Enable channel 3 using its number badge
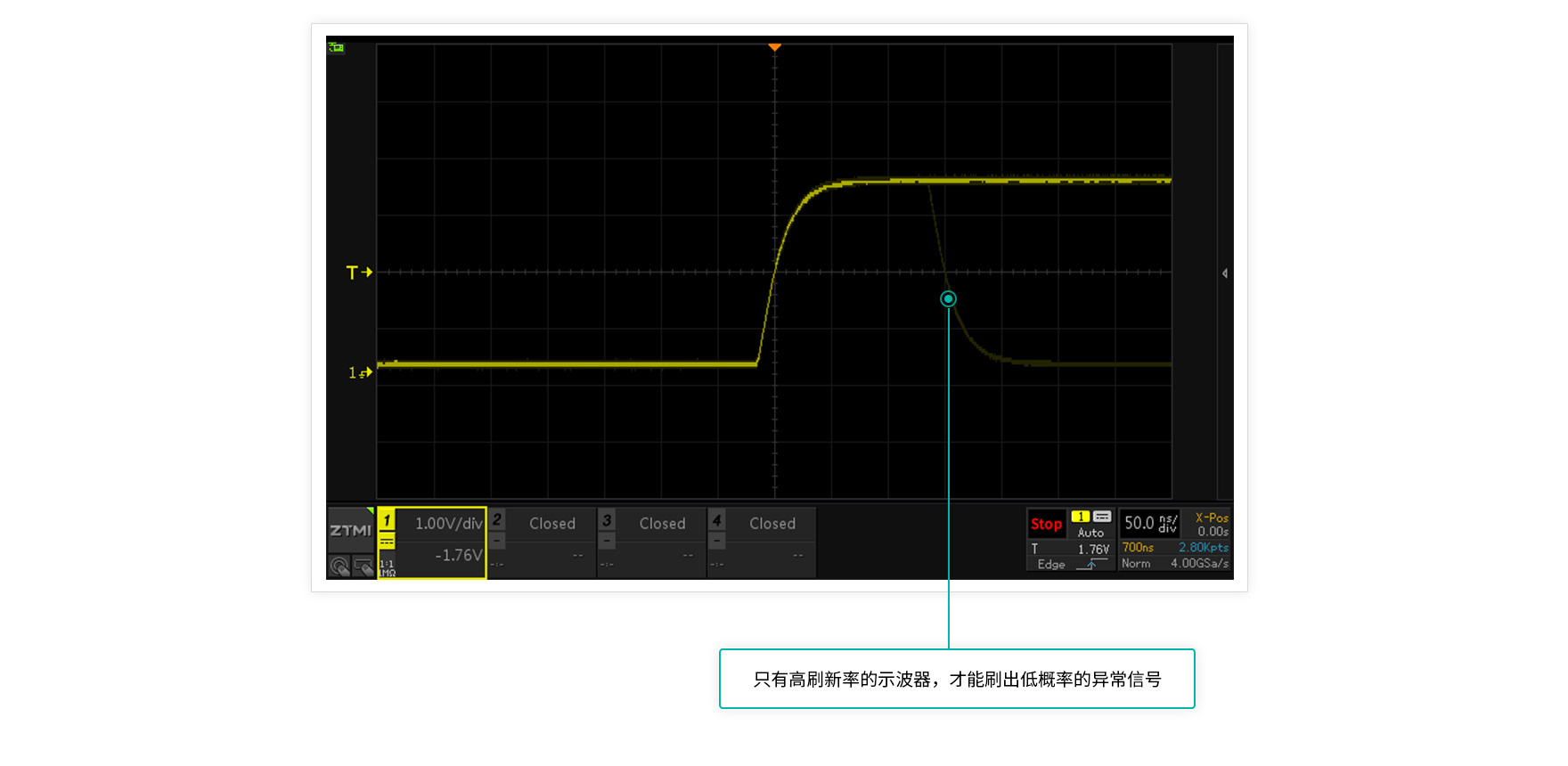The height and width of the screenshot is (766, 1568). pyautogui.click(x=607, y=519)
